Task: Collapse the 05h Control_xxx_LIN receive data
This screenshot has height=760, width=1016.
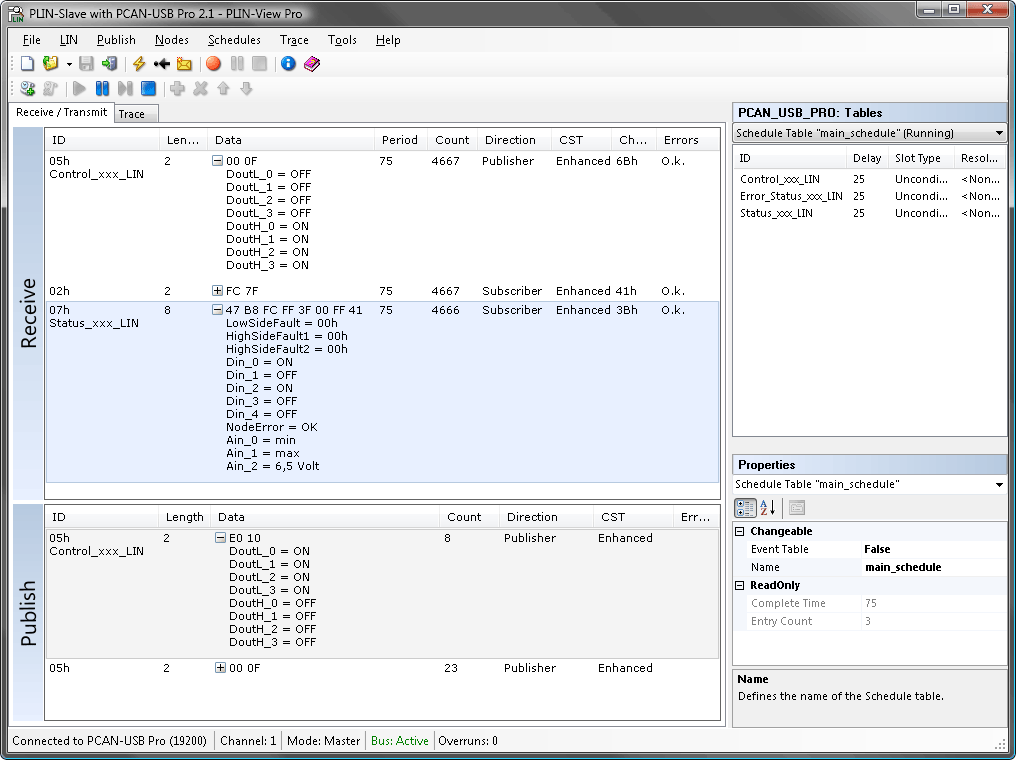Action: 217,161
